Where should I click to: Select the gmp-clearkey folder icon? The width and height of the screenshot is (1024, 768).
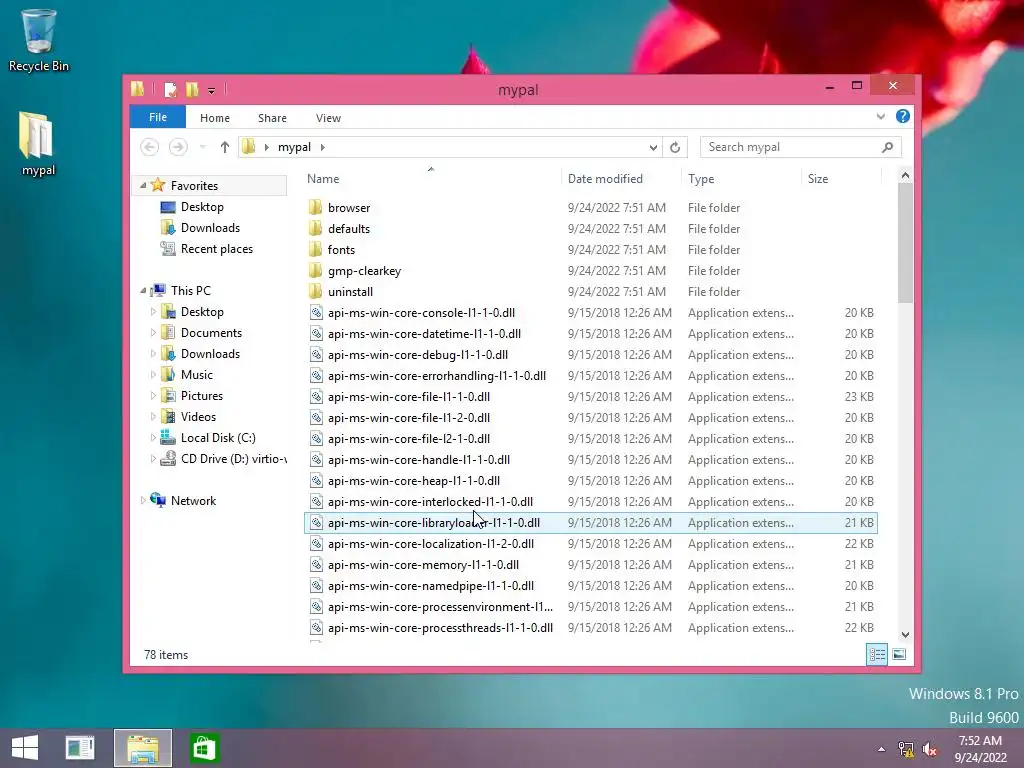click(x=315, y=270)
